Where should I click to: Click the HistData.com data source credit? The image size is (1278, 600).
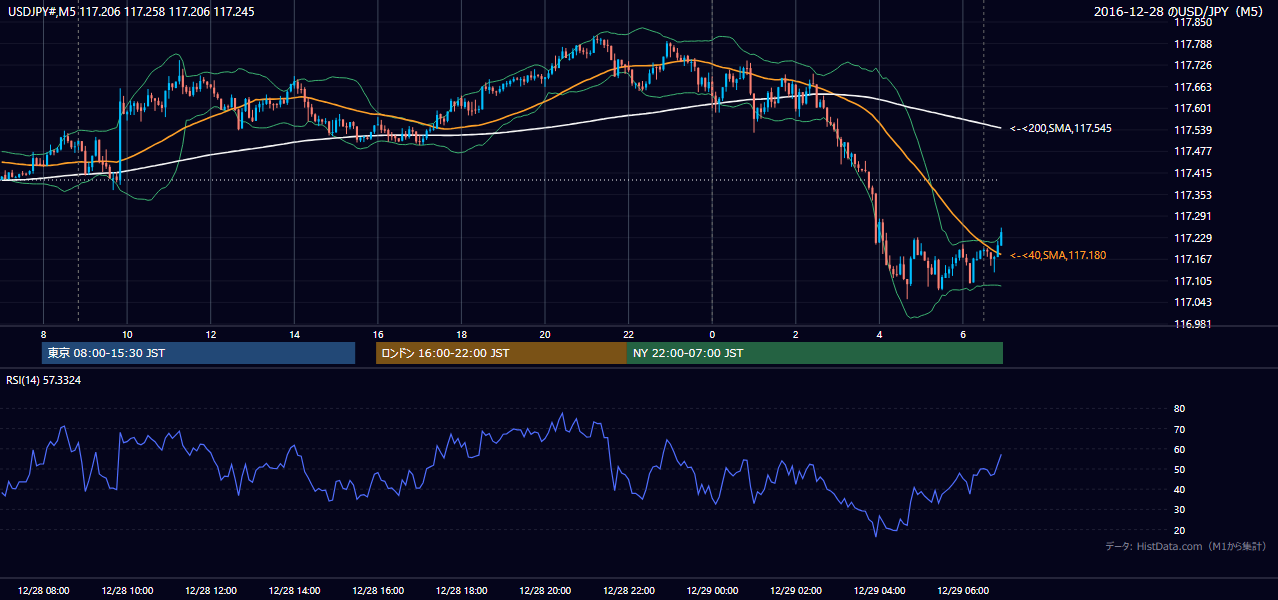pyautogui.click(x=1186, y=546)
